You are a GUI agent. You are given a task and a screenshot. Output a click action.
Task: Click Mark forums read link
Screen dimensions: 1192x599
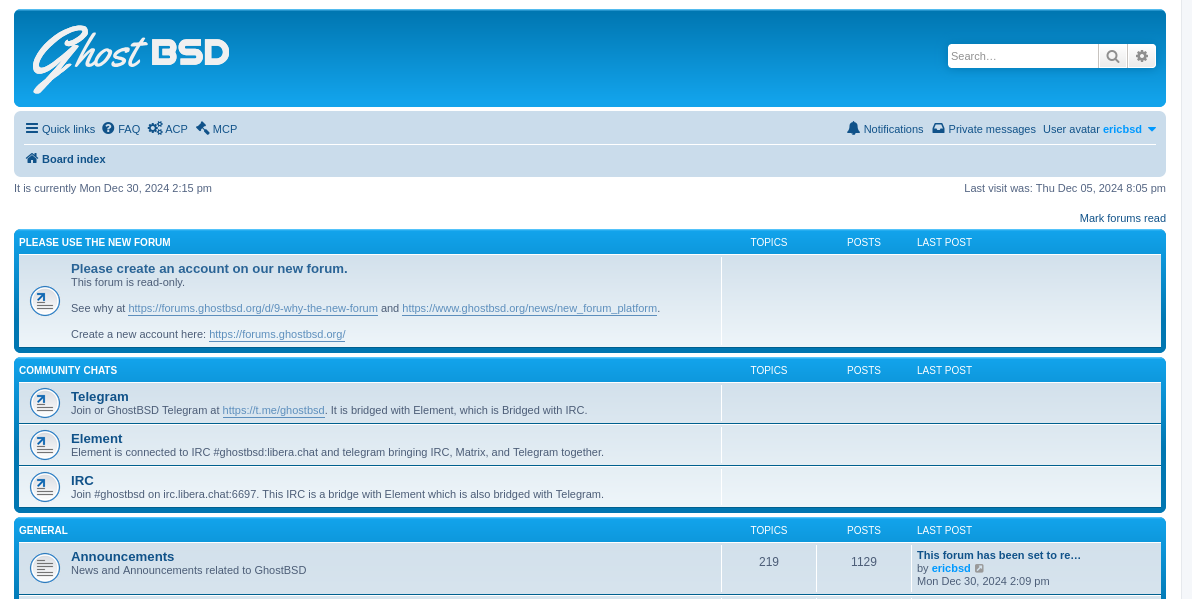coord(1122,218)
